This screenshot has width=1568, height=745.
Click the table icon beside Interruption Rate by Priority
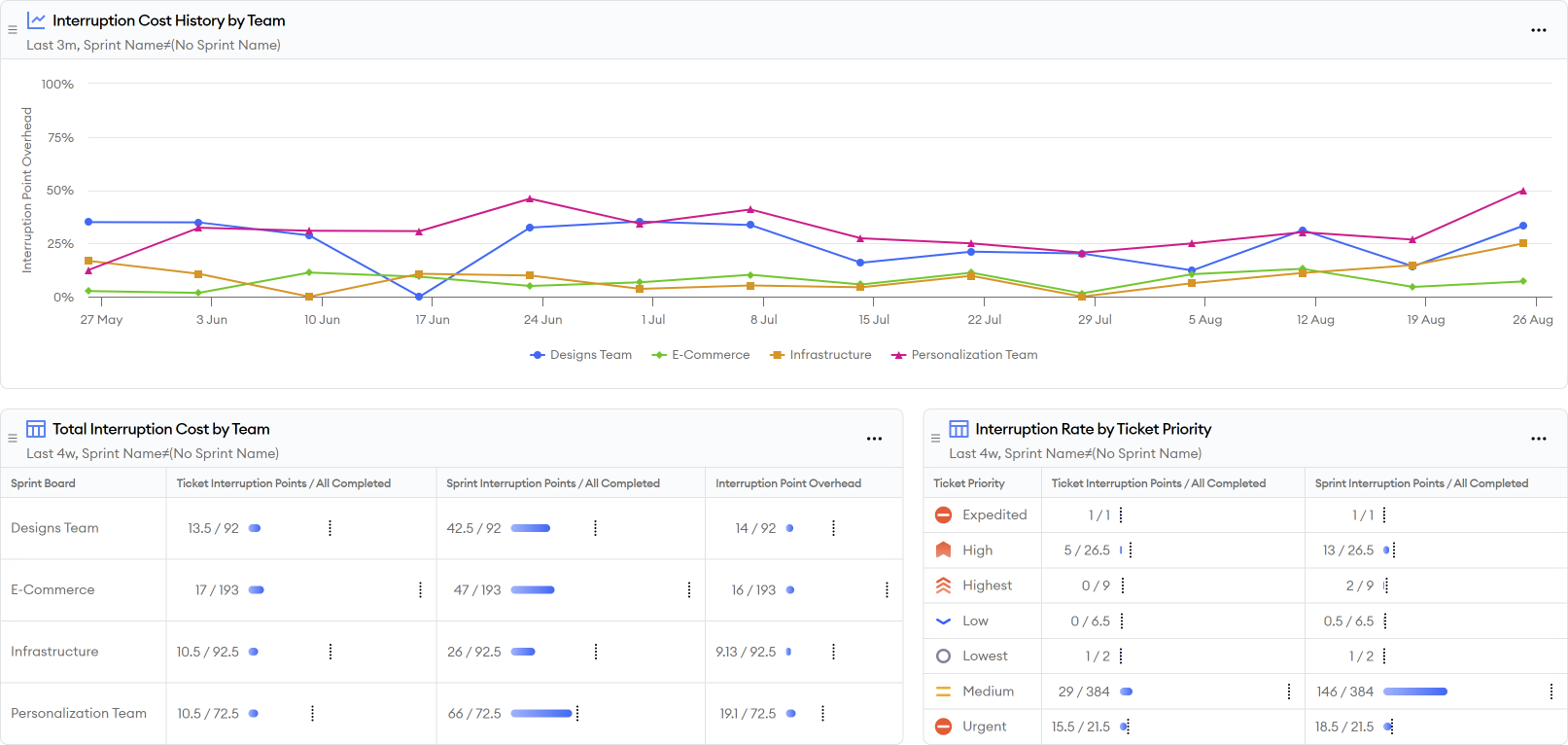point(958,429)
